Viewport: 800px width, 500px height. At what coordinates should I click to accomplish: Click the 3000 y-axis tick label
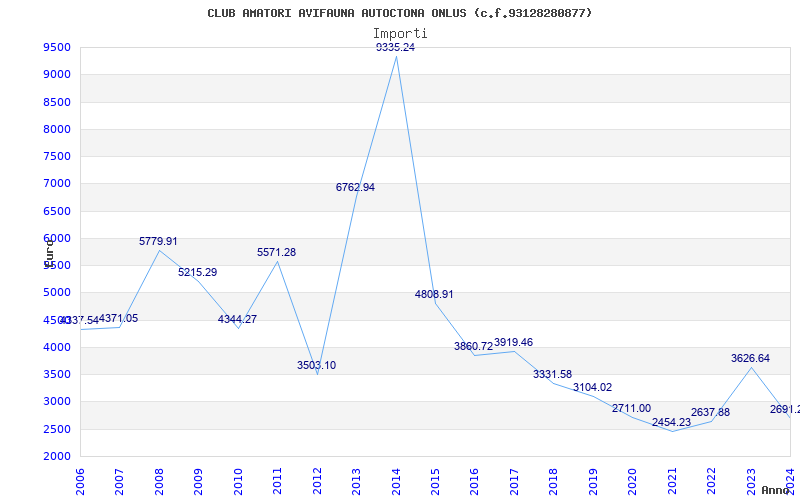tap(57, 402)
